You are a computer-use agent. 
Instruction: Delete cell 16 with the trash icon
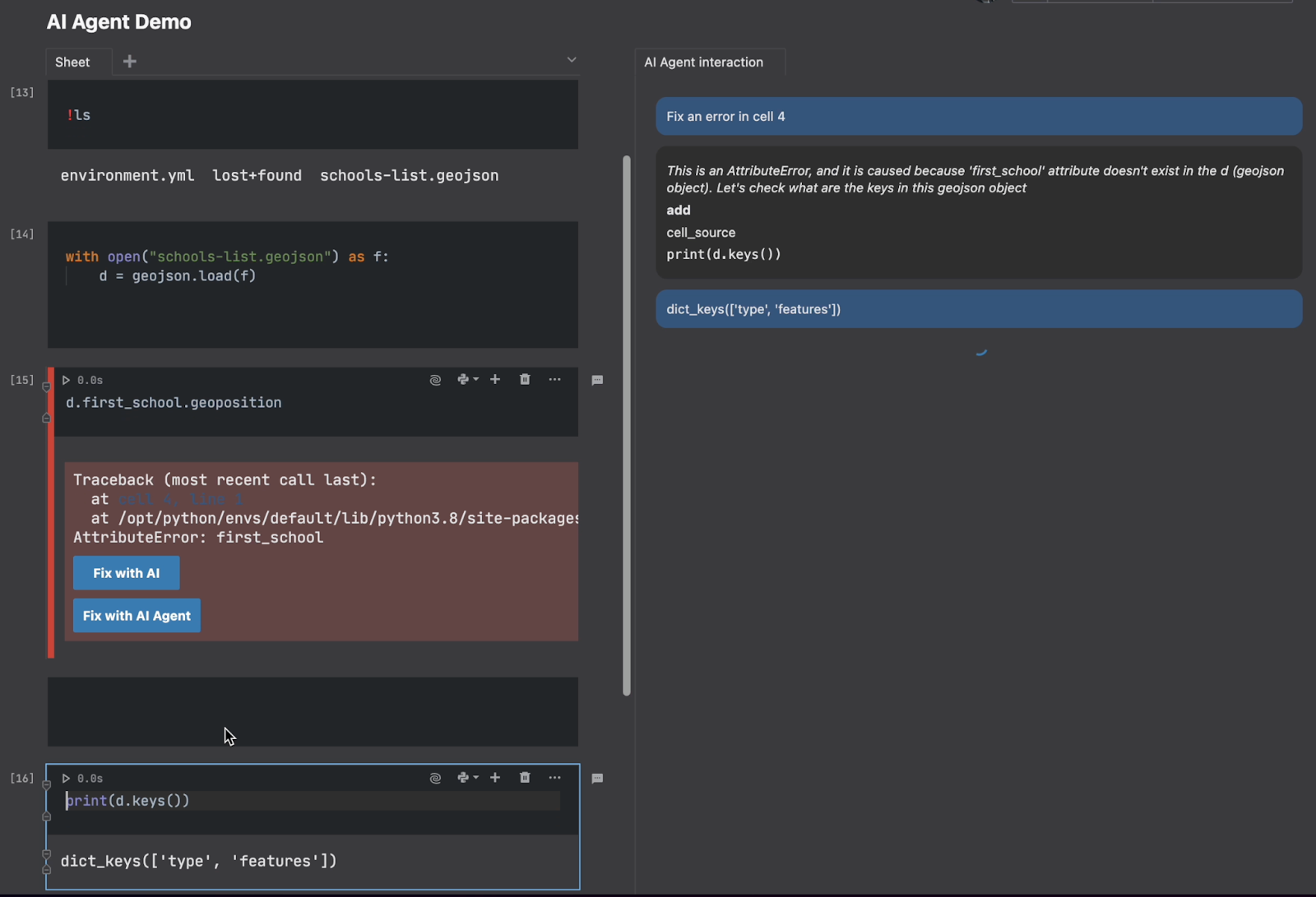[525, 777]
